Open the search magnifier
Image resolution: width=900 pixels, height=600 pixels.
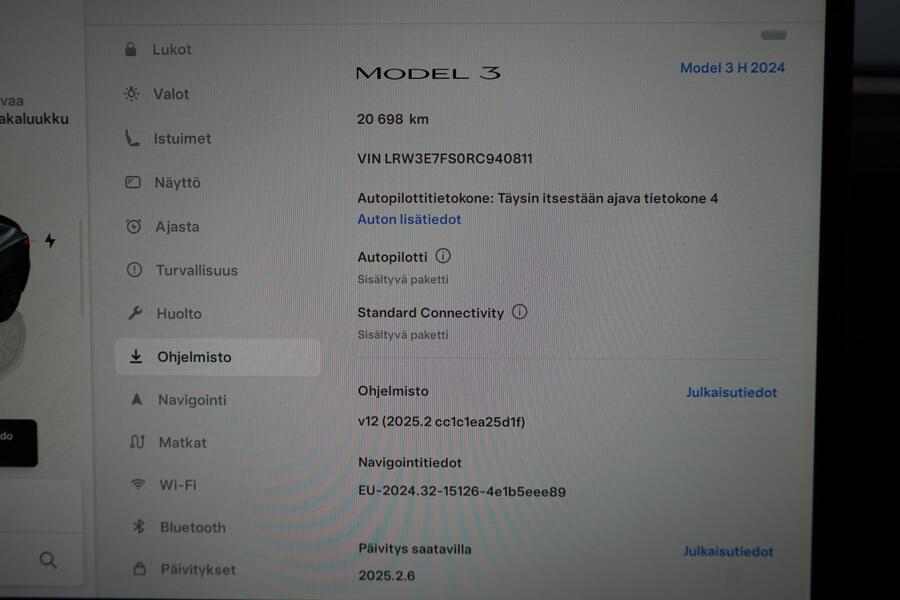[x=47, y=560]
